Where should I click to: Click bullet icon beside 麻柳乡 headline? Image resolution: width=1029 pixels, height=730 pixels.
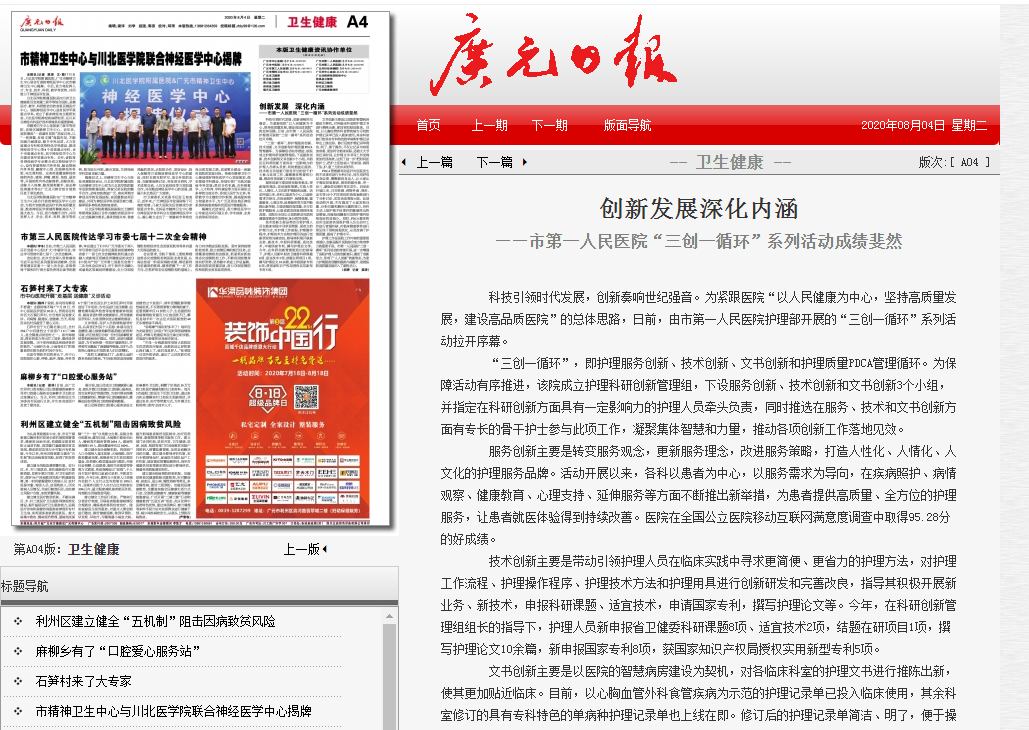(17, 651)
